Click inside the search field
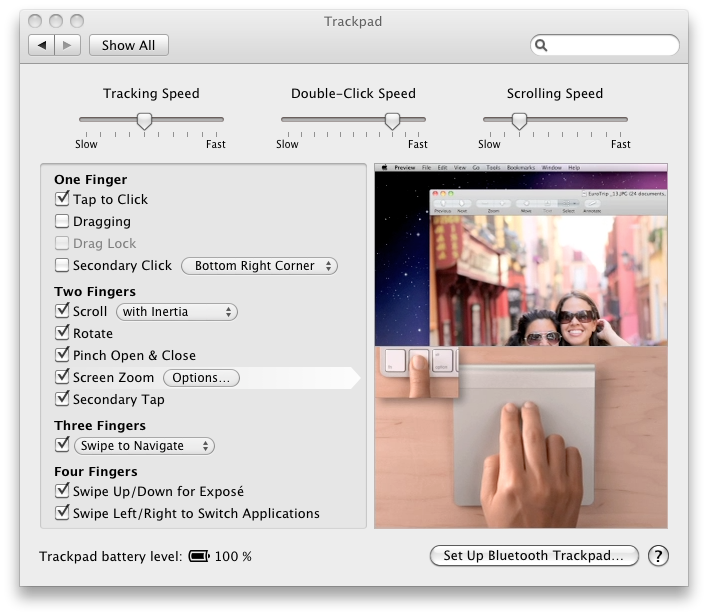Viewport: 708px width, 616px height. [x=612, y=45]
